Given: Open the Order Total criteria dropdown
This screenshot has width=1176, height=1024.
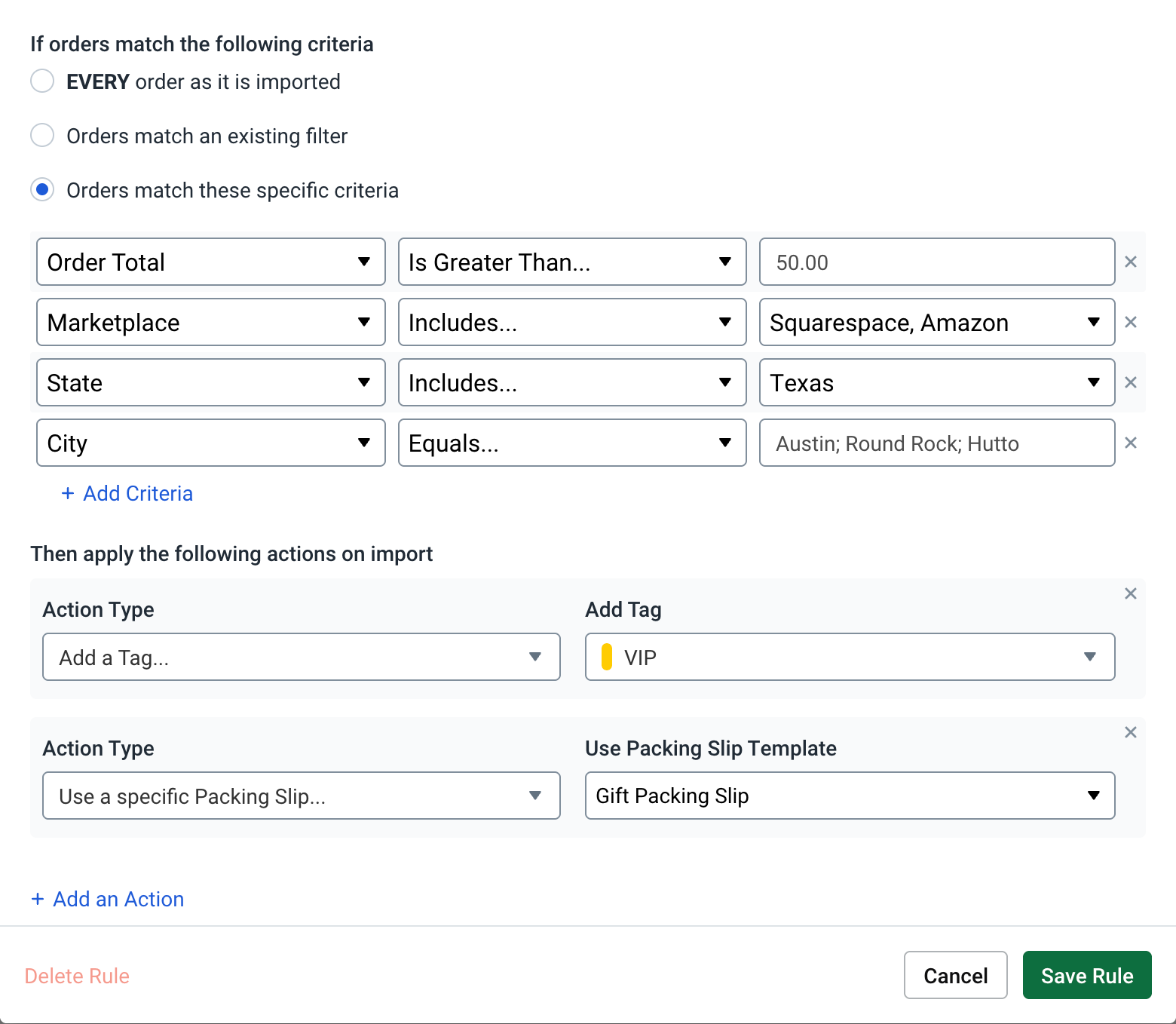Looking at the screenshot, I should (x=211, y=262).
